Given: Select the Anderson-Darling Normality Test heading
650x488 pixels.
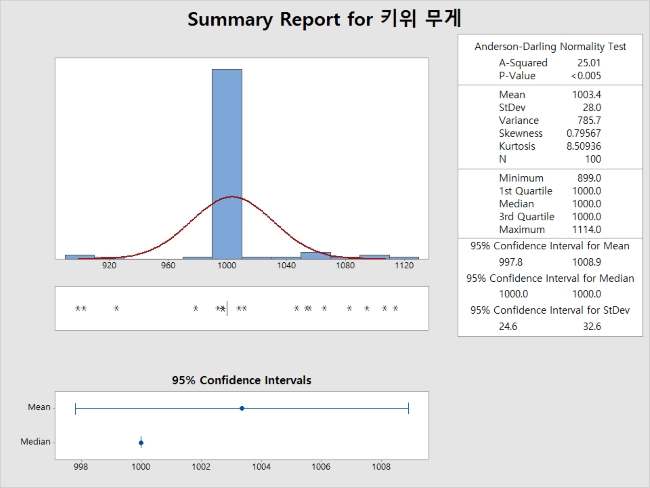Looking at the screenshot, I should coord(549,46).
